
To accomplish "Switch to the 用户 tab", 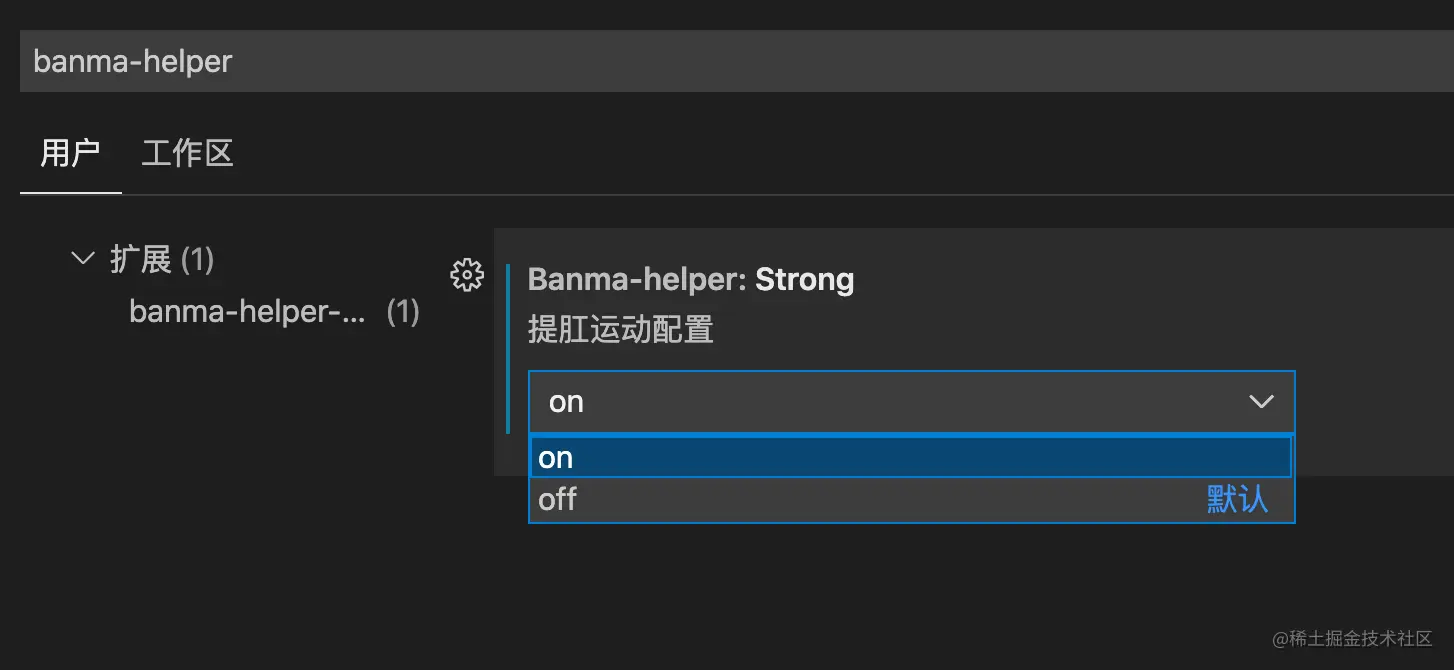I will click(x=70, y=154).
